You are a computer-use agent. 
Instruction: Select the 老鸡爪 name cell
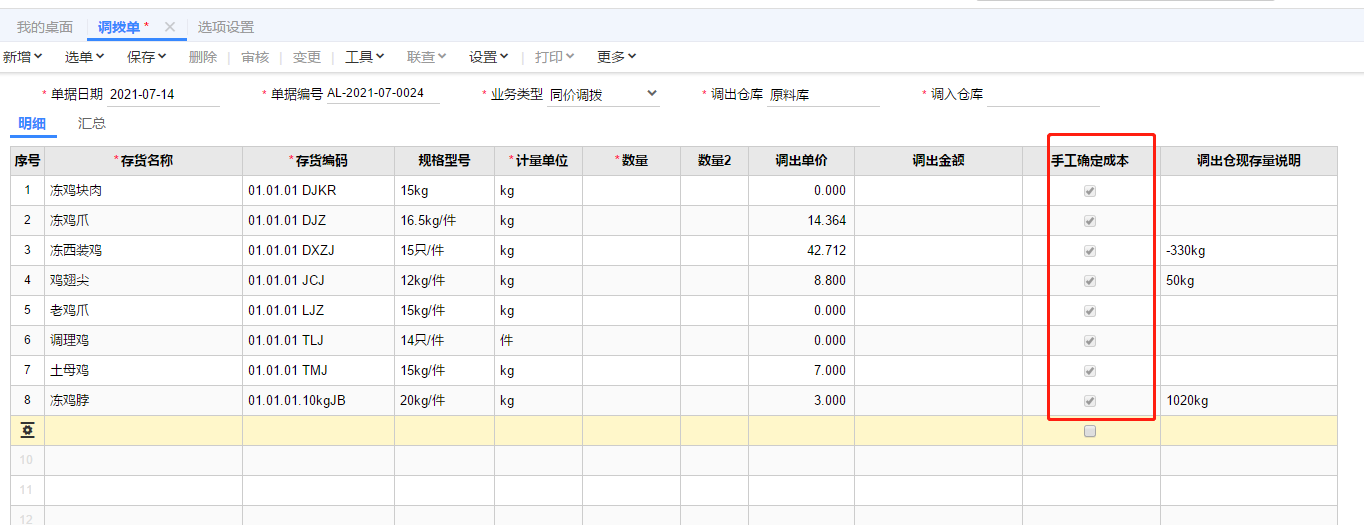(144, 311)
